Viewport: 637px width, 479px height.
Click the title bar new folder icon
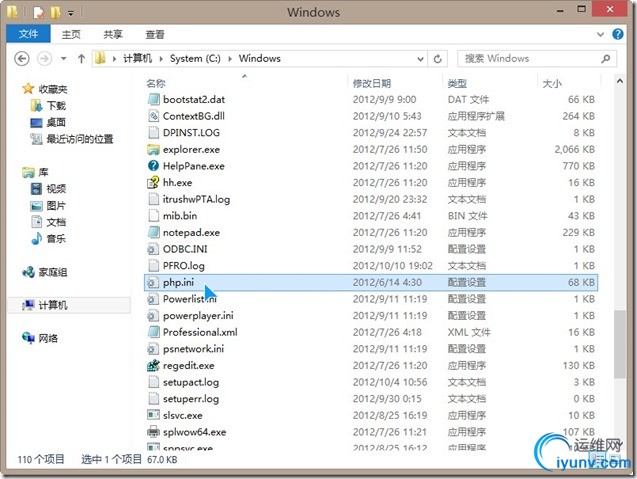55,12
